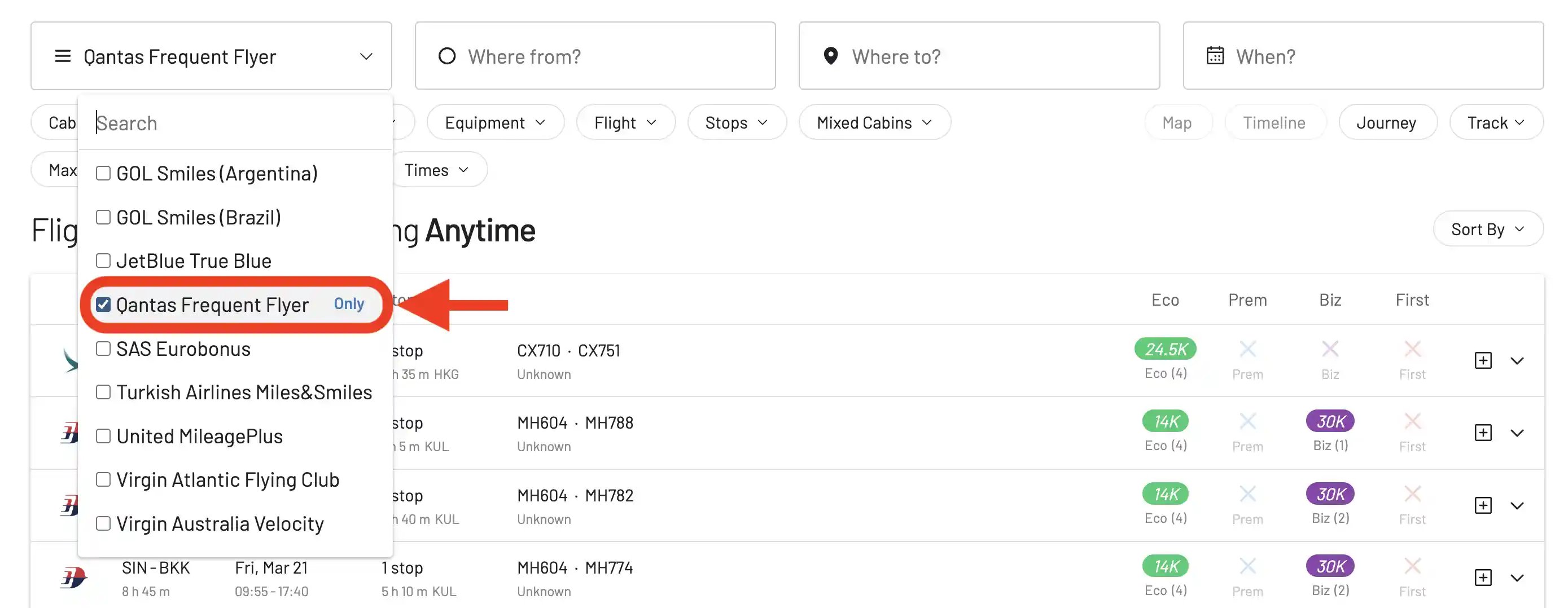Select 14K Eco fare on MH604 · MH782 row
1568x608 pixels.
pos(1165,494)
